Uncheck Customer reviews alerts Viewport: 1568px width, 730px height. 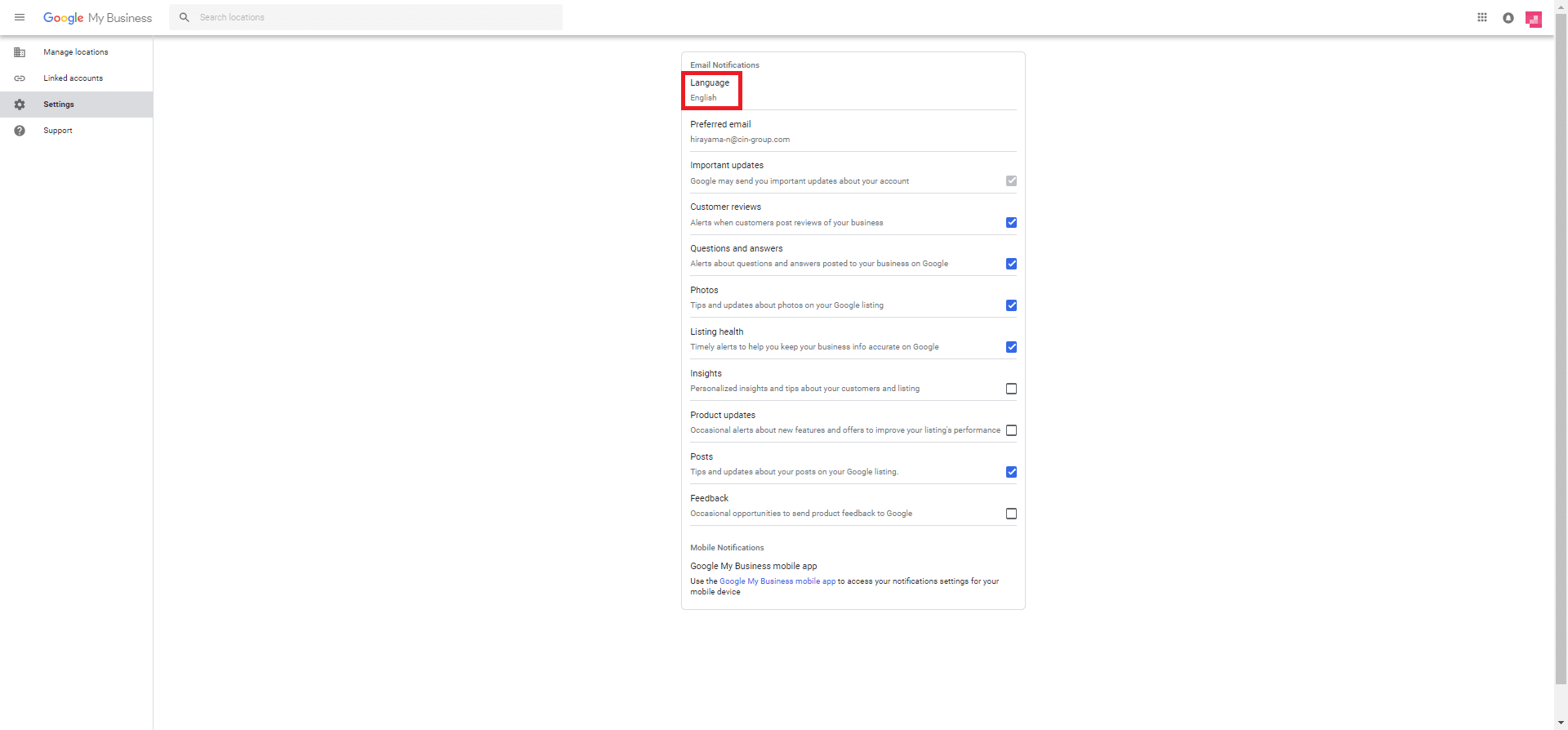point(1011,223)
